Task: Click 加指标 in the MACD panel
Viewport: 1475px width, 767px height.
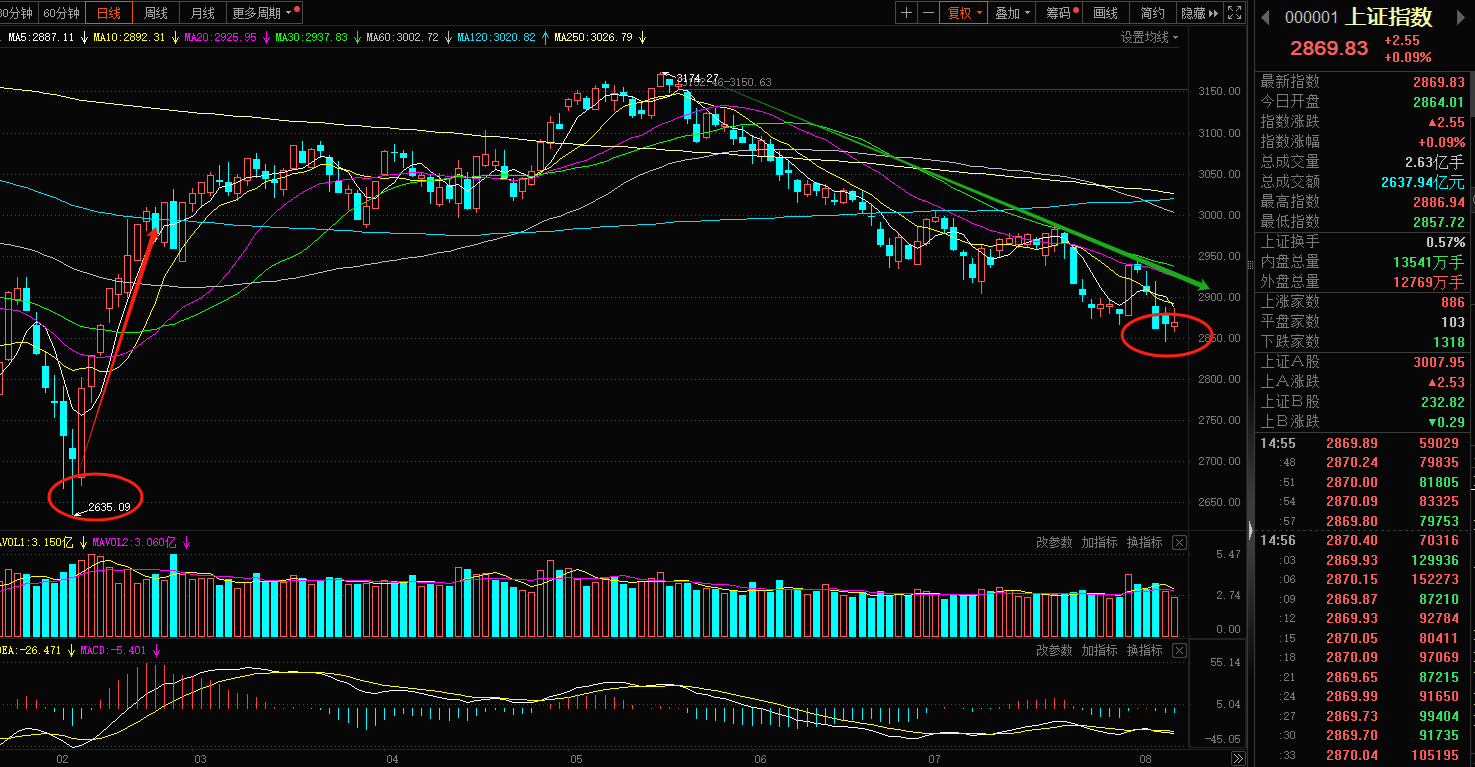Action: (x=1099, y=650)
